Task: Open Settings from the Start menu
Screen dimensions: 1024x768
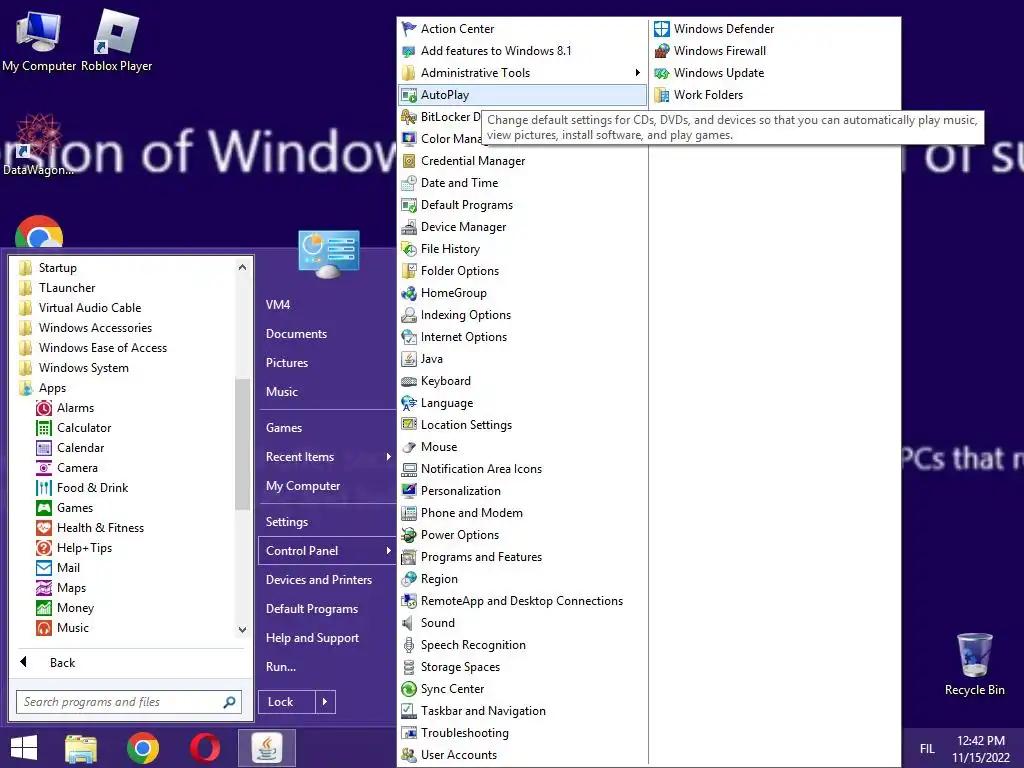Action: tap(287, 522)
